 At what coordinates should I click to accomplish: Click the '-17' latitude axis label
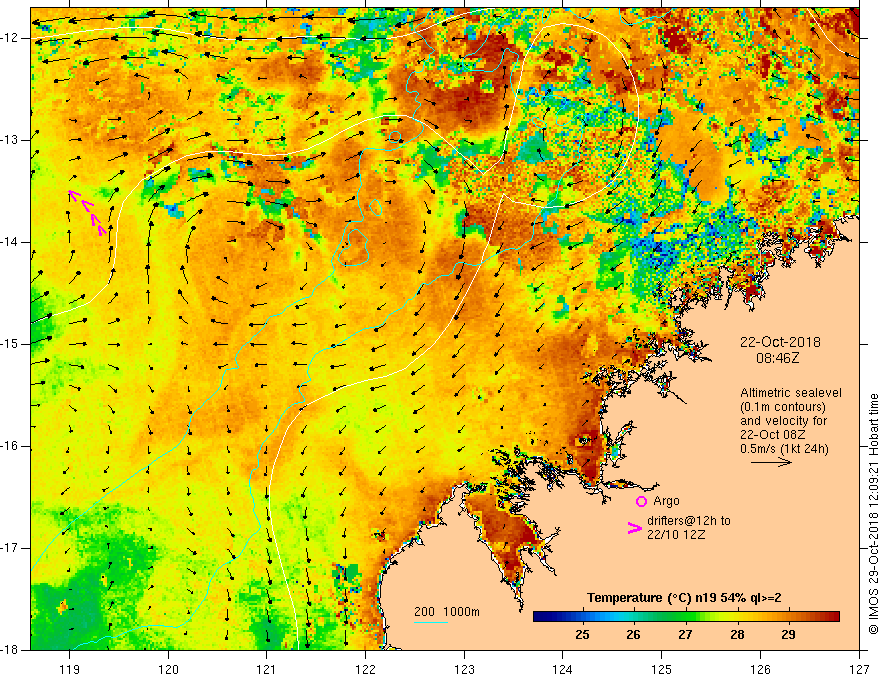click(11, 548)
